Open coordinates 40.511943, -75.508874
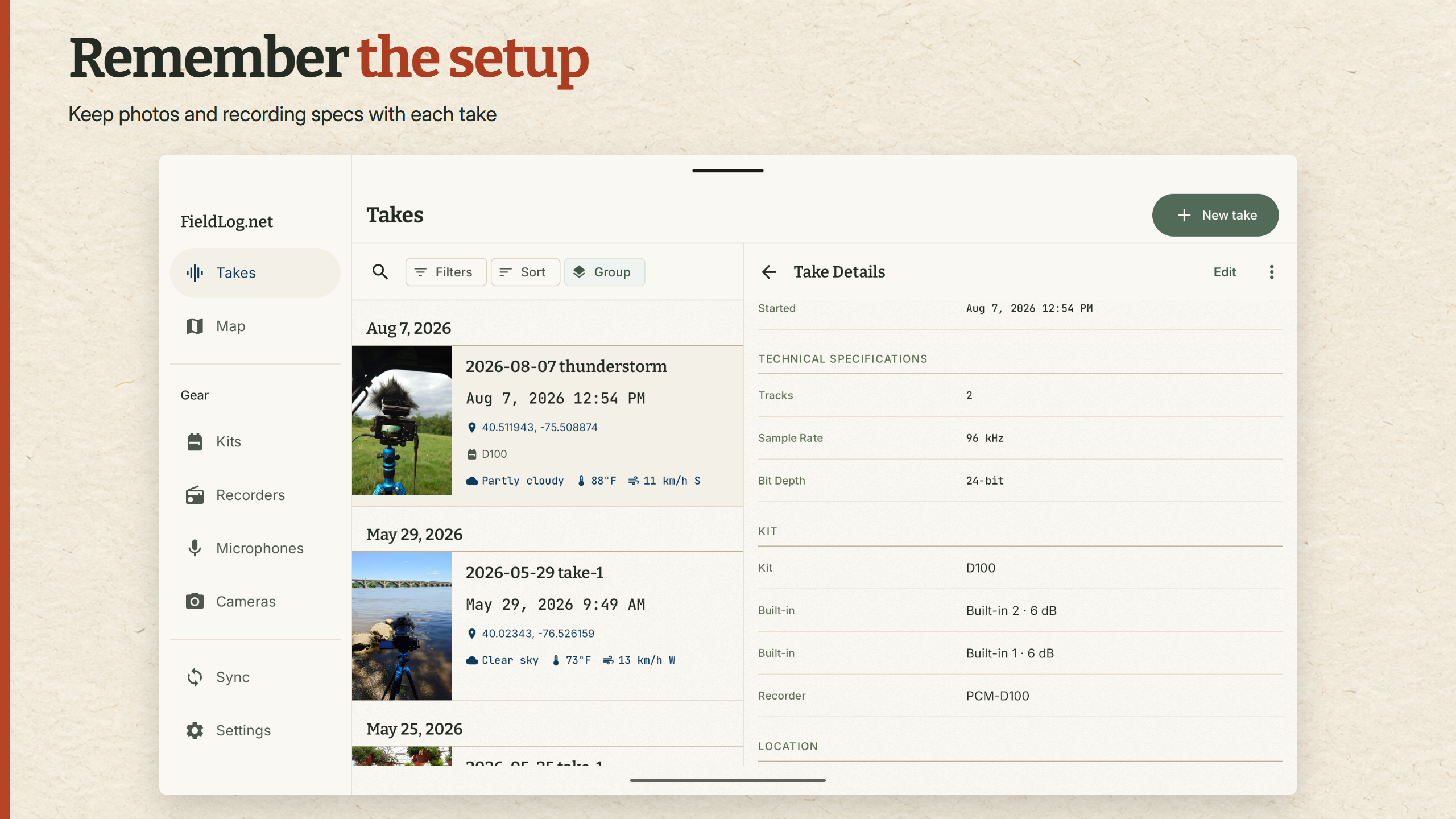 click(x=539, y=427)
